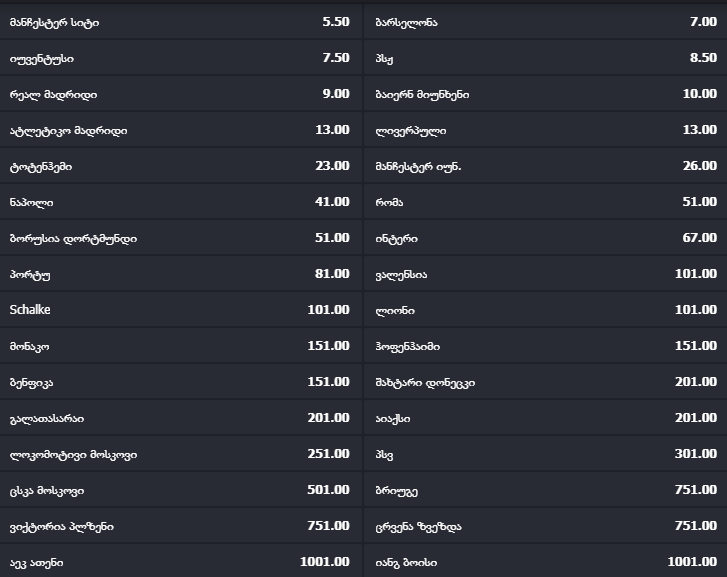Pick მონაკო at 151.00 odds
Image resolution: width=727 pixels, height=577 pixels.
[x=181, y=346]
